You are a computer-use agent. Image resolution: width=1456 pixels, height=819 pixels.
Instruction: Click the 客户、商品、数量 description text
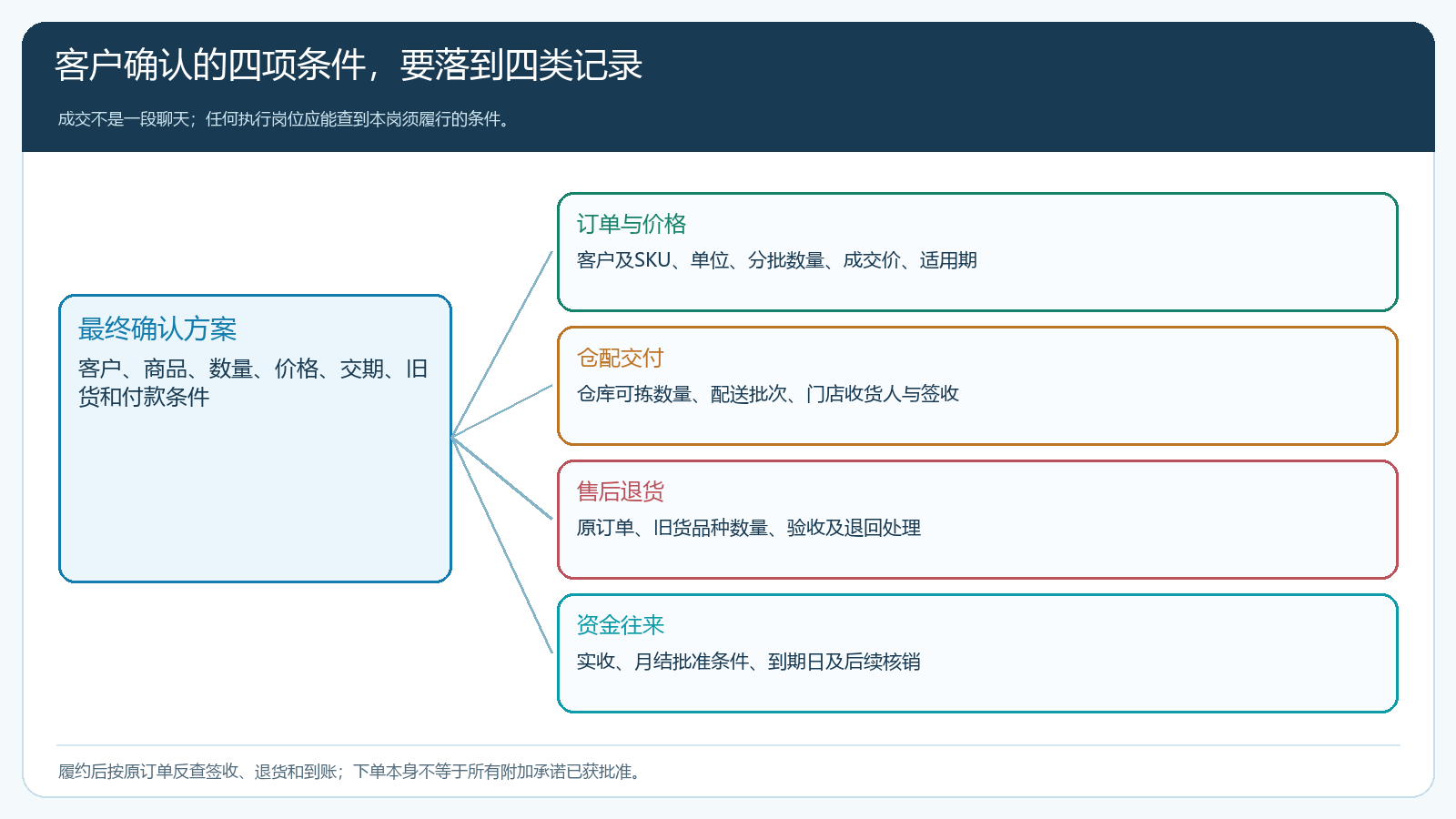(x=253, y=382)
